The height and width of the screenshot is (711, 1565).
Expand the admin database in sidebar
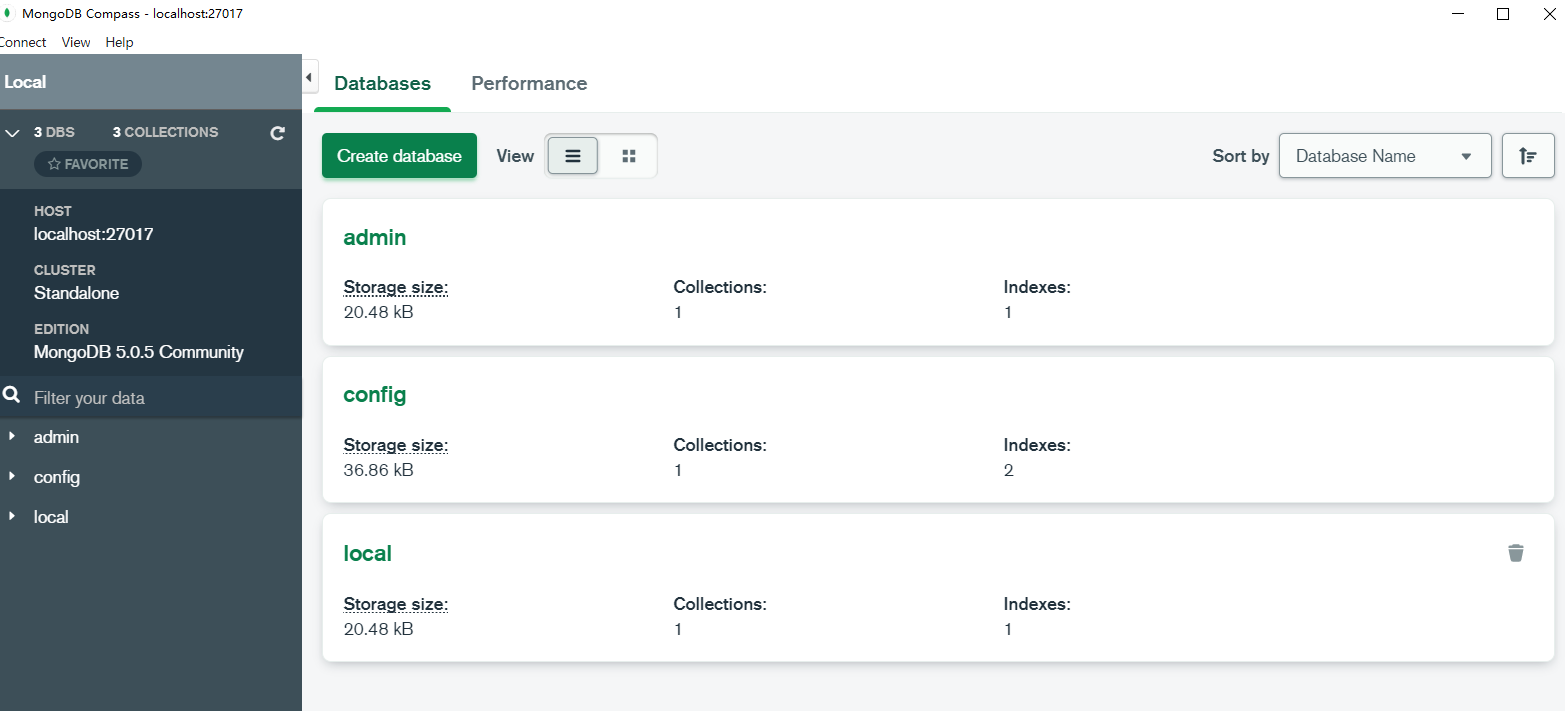point(12,437)
